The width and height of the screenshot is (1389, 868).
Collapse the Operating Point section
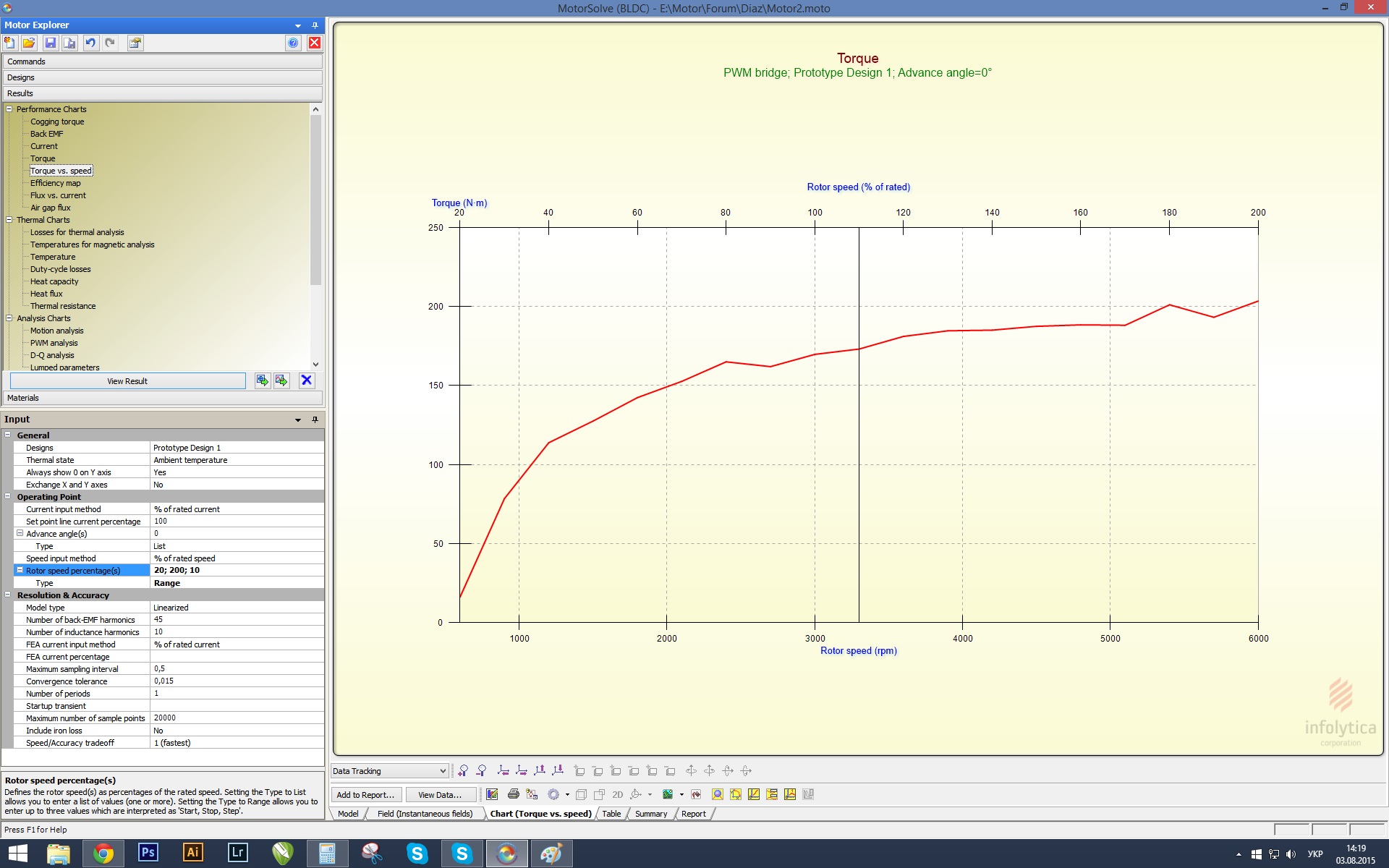[8, 497]
